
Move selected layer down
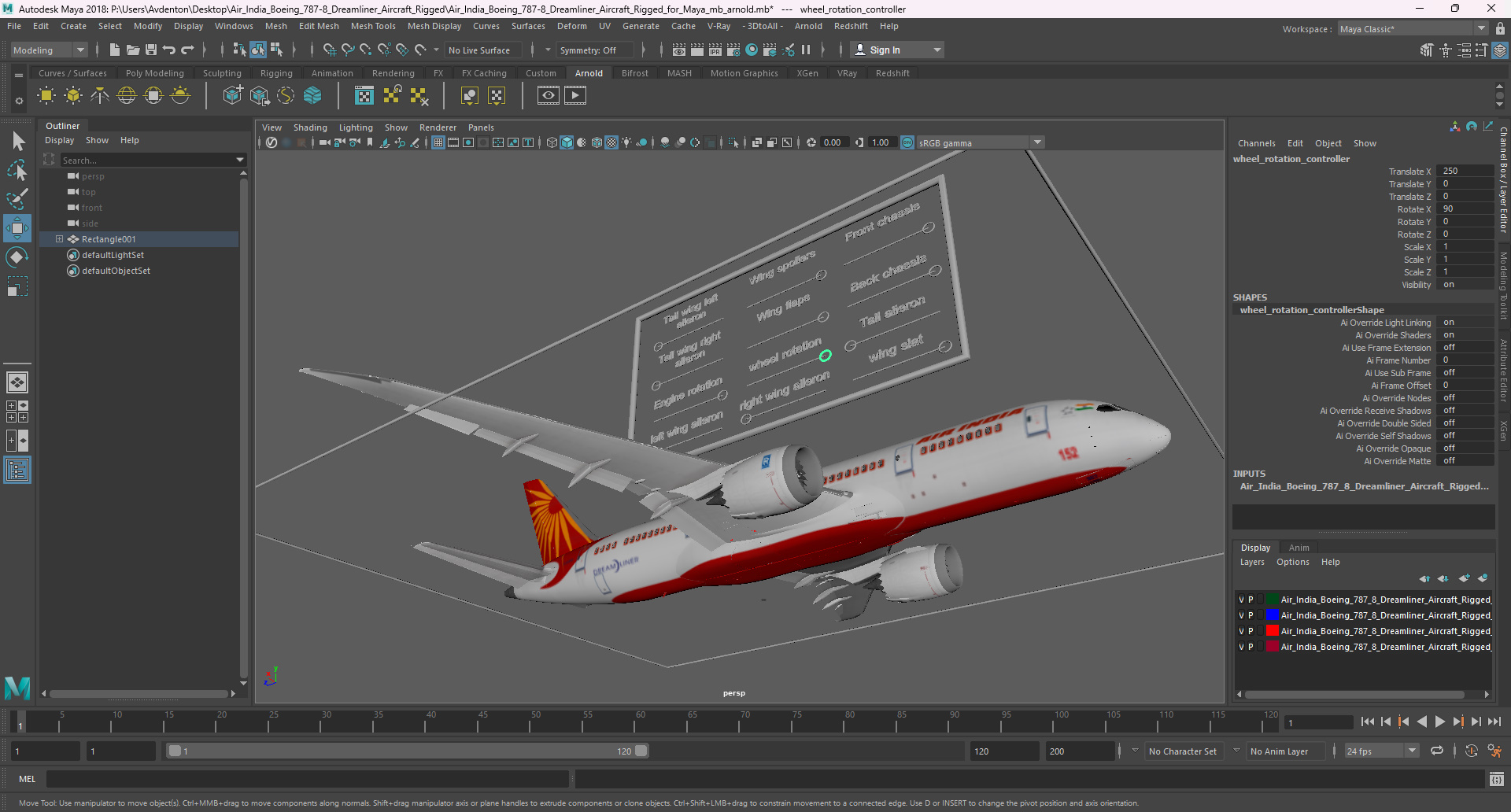point(1443,578)
